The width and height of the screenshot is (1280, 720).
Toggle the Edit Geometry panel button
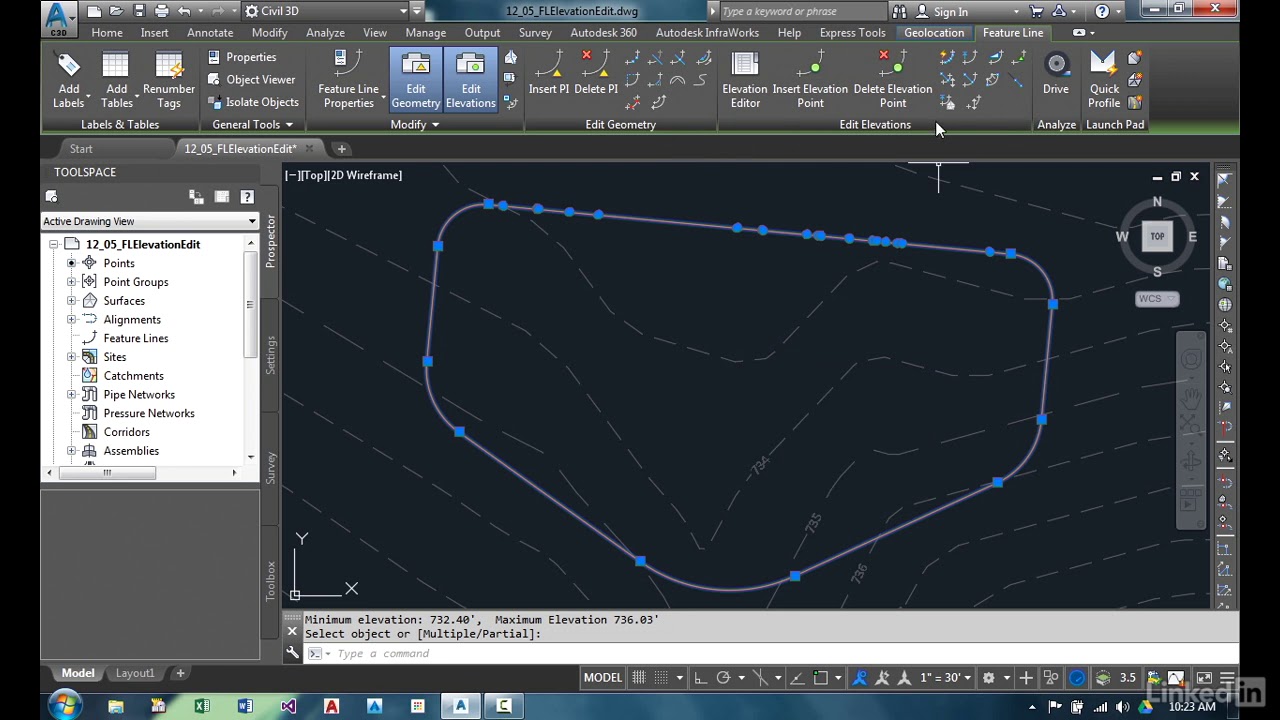(416, 80)
